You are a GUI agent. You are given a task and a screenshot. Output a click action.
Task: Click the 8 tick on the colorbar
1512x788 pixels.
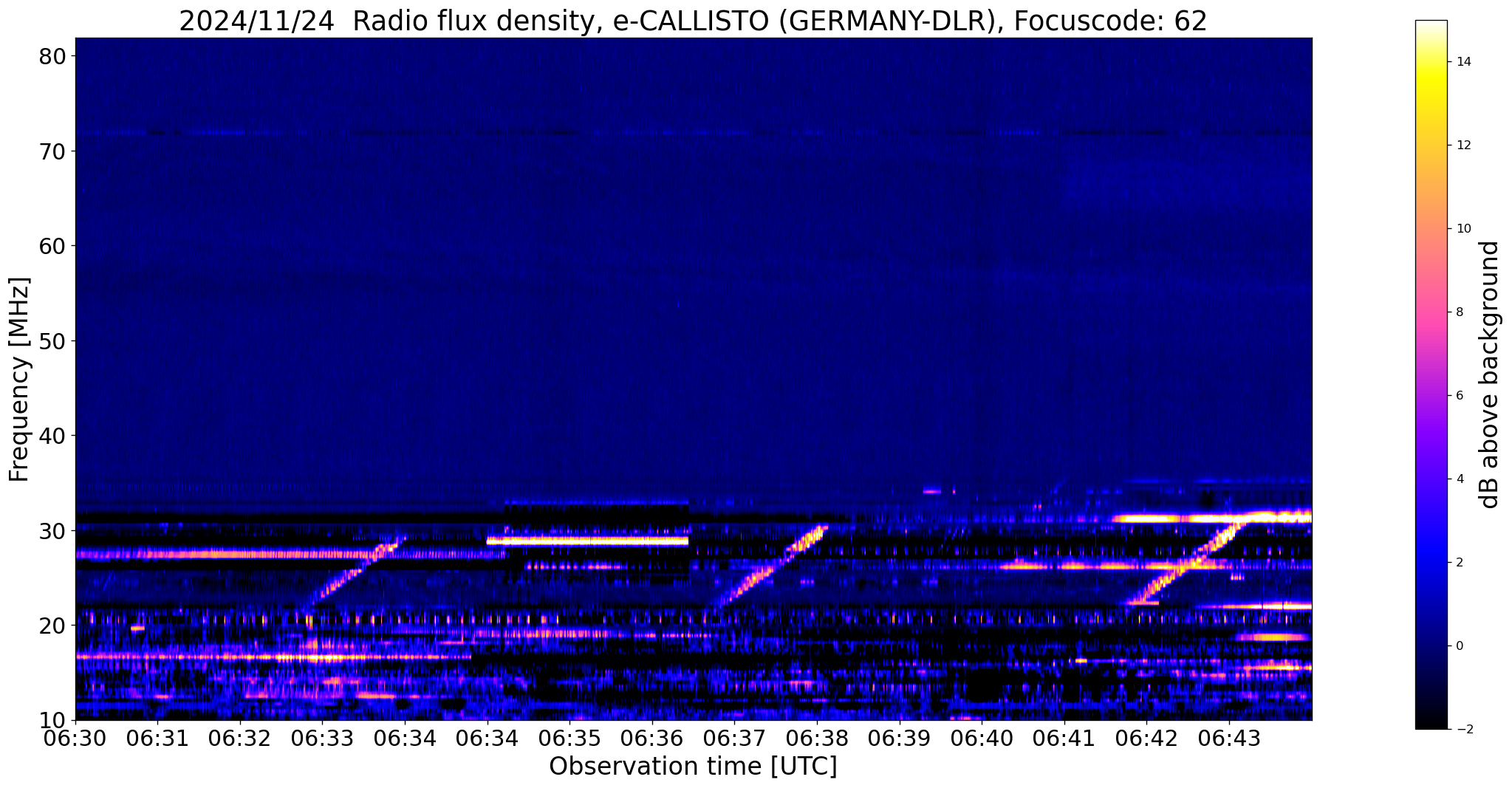coord(1459,312)
